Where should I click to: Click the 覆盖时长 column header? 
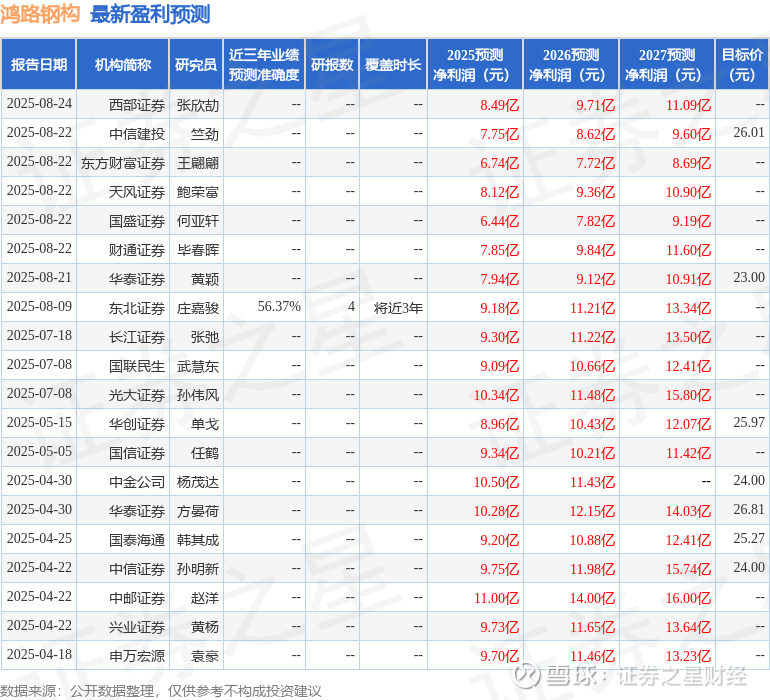click(393, 65)
